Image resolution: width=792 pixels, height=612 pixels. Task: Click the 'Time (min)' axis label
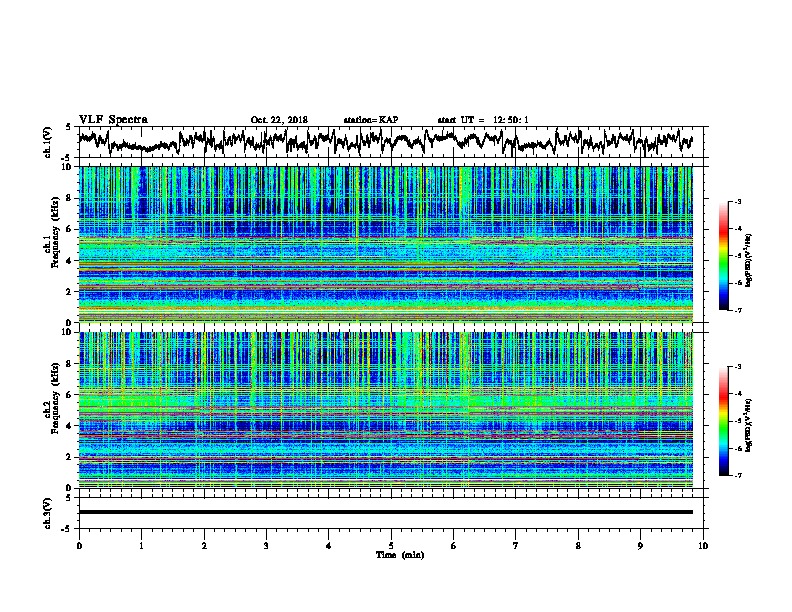coord(400,555)
